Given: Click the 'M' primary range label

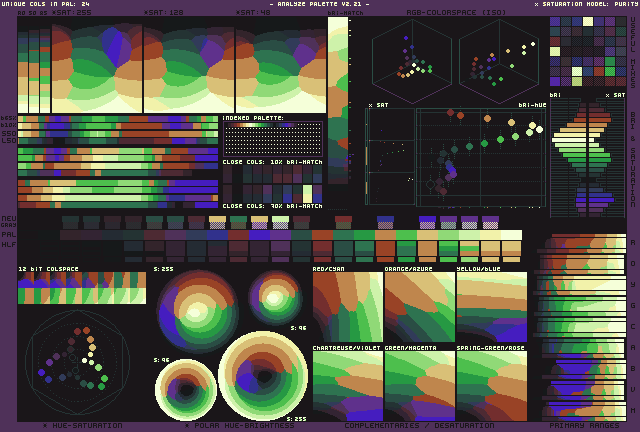Looking at the screenshot, I should [633, 410].
